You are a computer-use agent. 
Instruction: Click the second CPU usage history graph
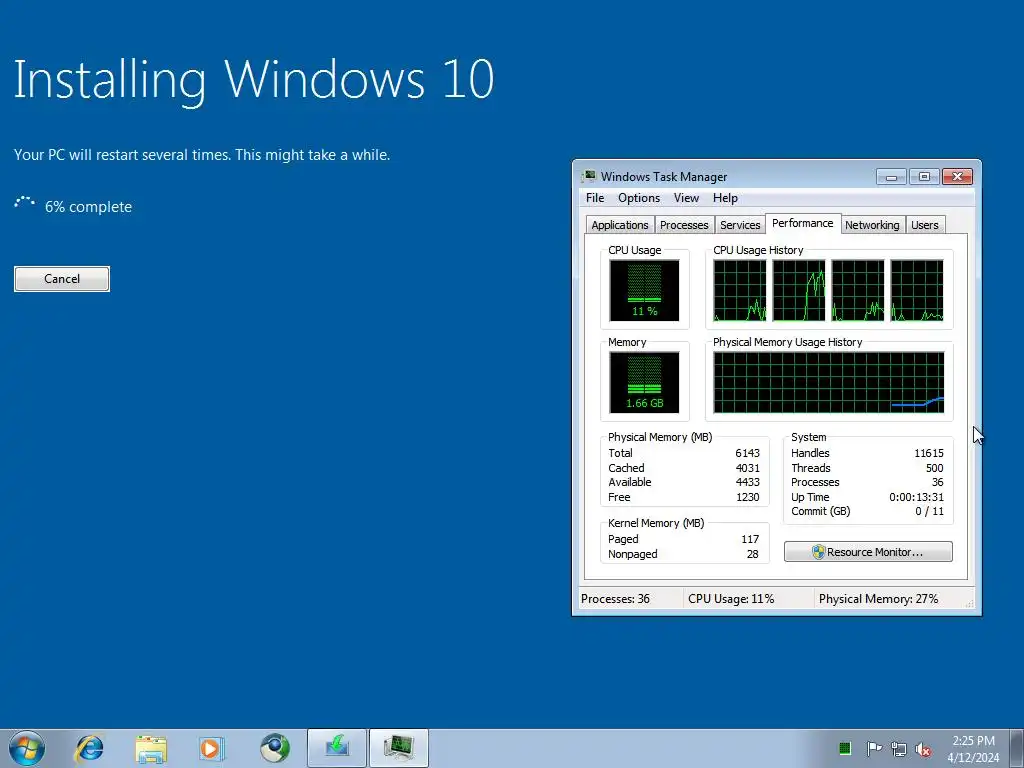pyautogui.click(x=799, y=291)
